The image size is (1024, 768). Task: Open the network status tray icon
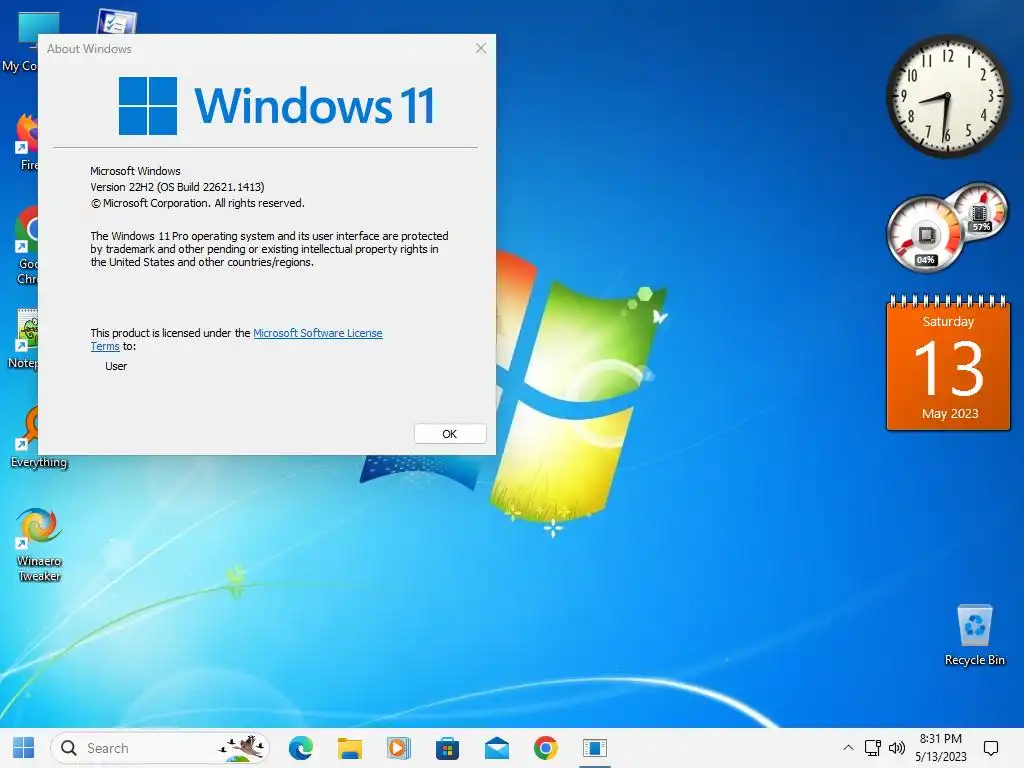click(x=872, y=748)
